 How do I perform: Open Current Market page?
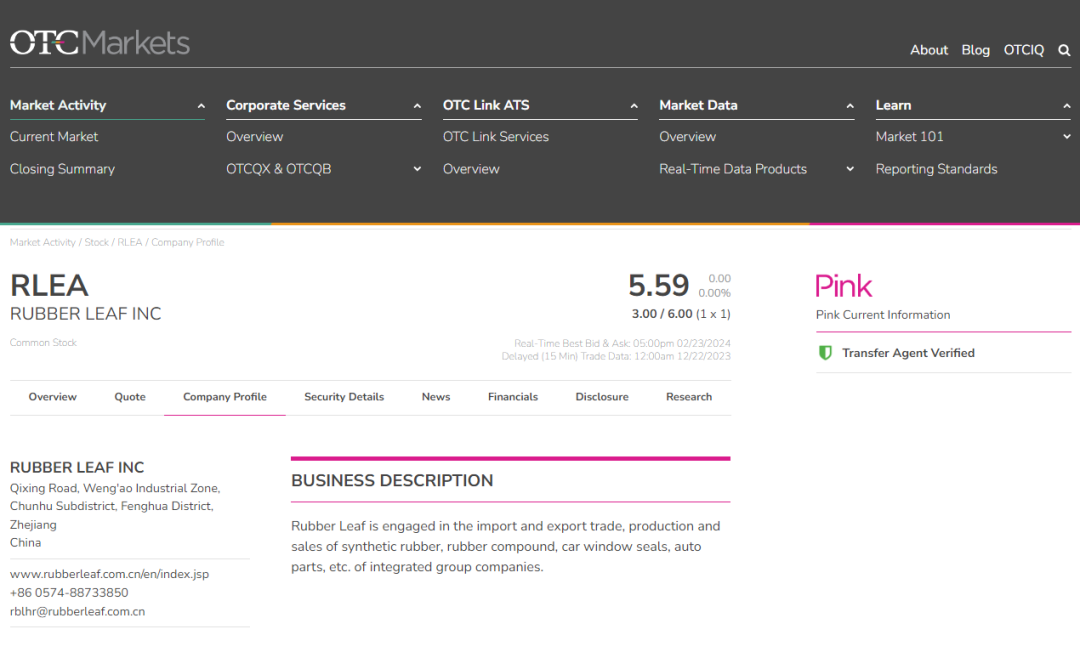54,136
